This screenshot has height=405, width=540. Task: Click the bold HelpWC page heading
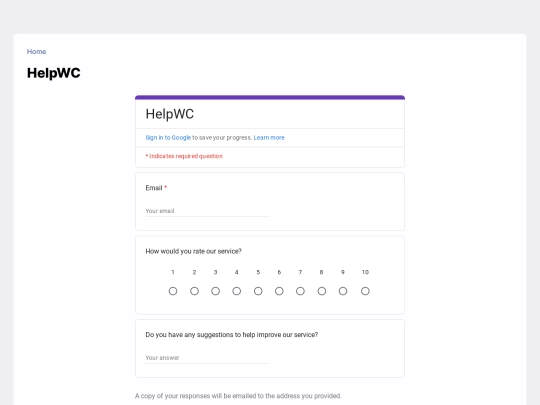(54, 73)
